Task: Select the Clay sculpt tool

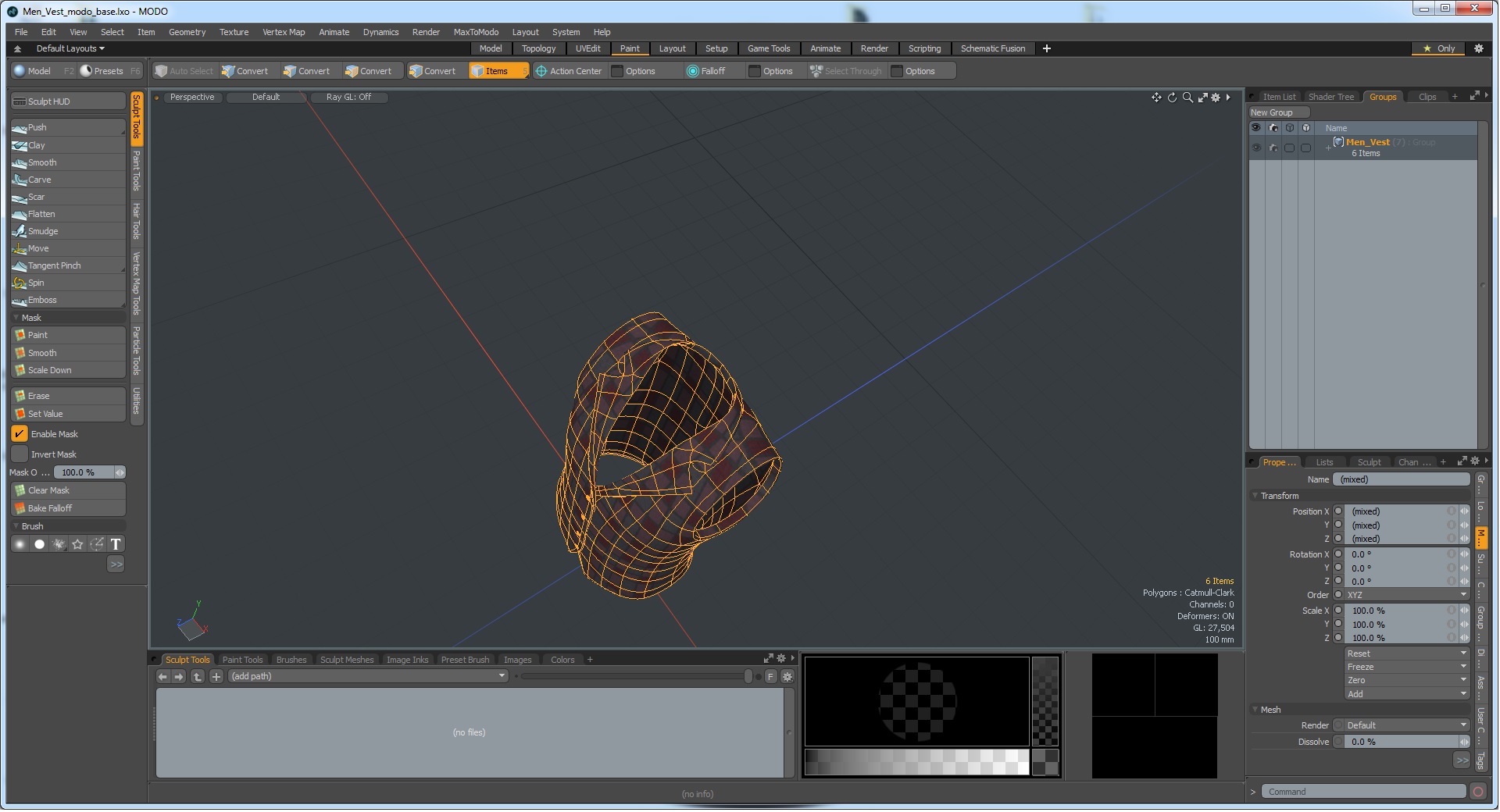Action: point(68,145)
